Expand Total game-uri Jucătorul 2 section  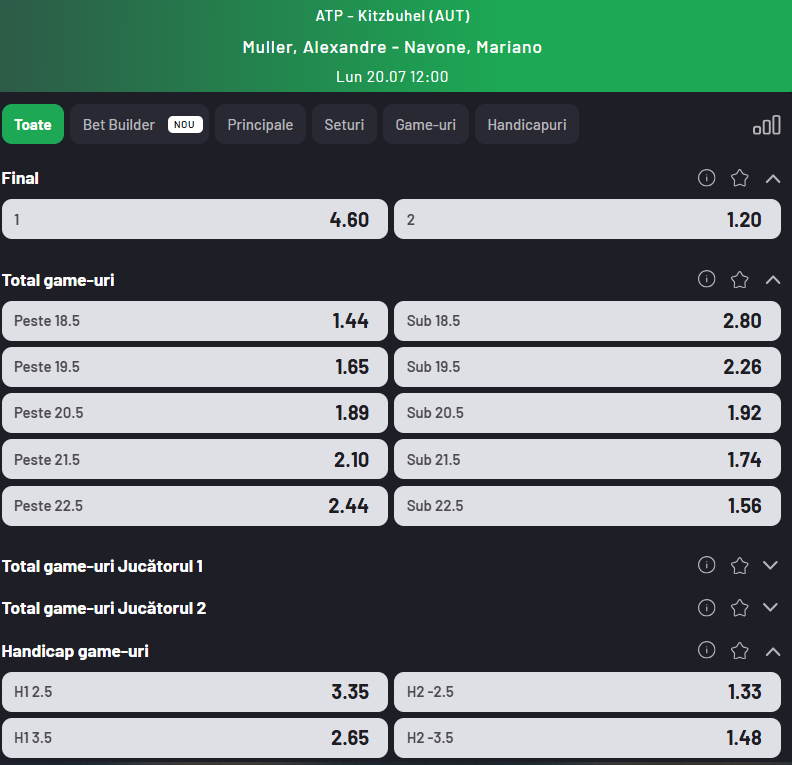[770, 607]
